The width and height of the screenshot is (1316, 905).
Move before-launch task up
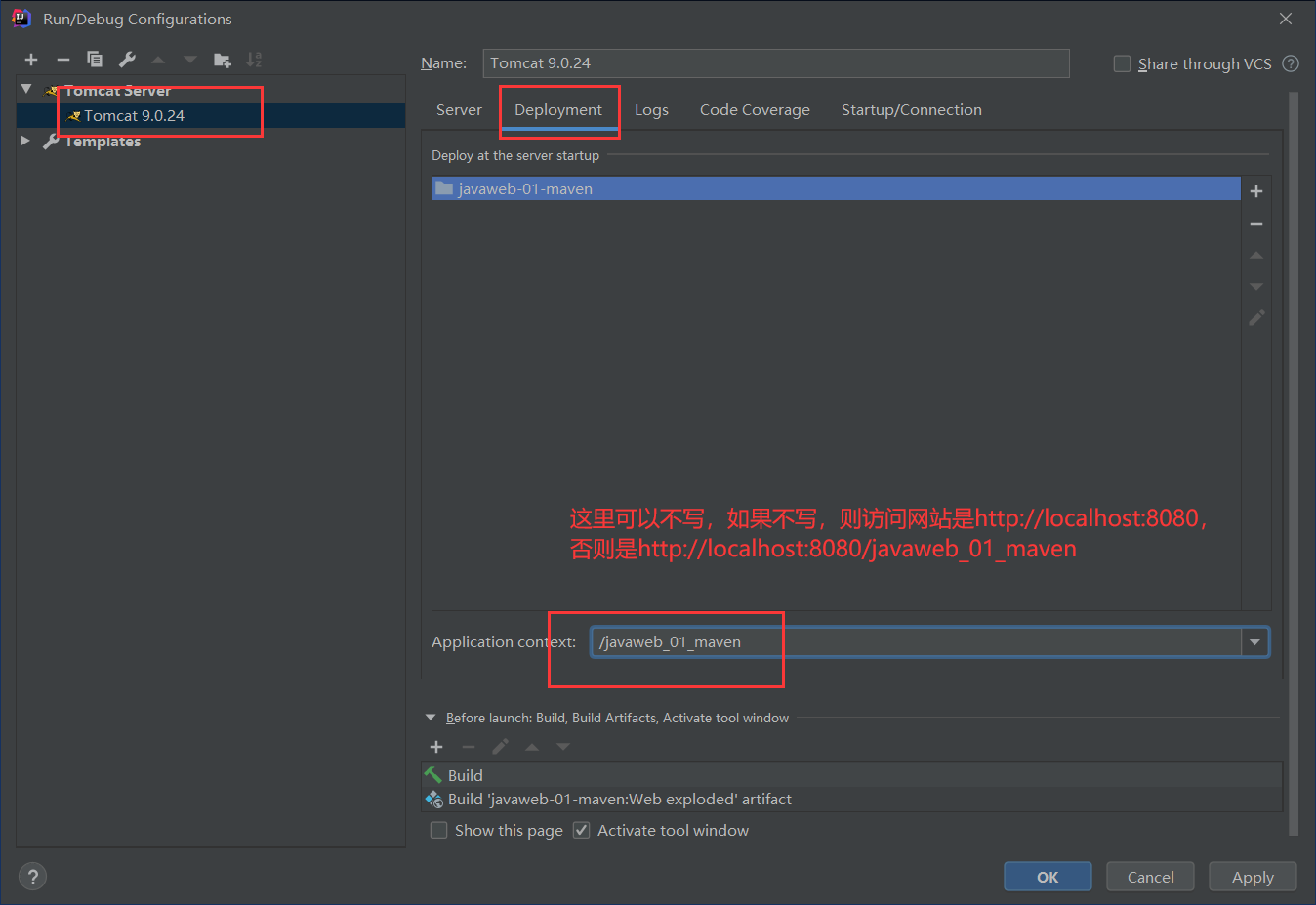(x=532, y=747)
